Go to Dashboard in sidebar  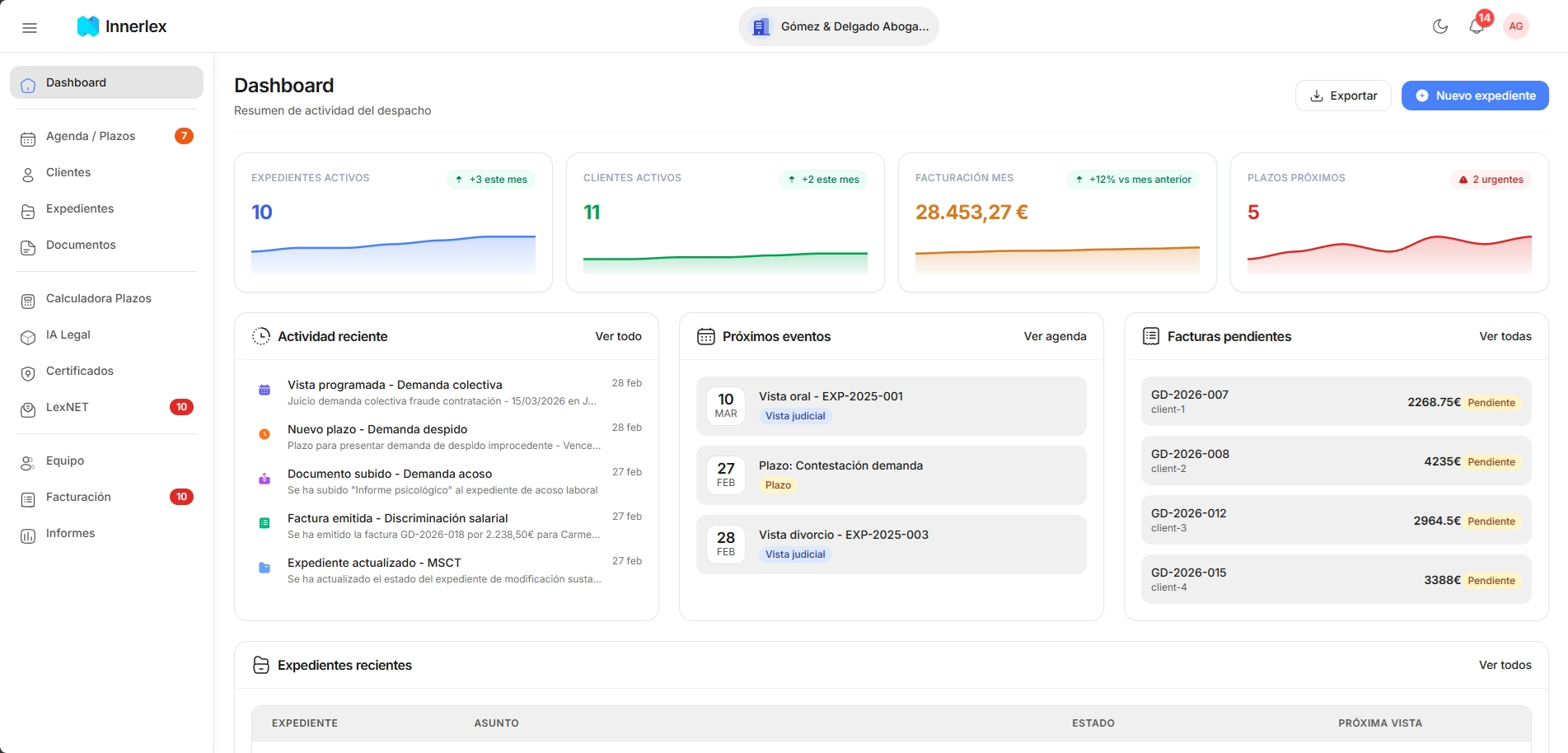click(106, 82)
